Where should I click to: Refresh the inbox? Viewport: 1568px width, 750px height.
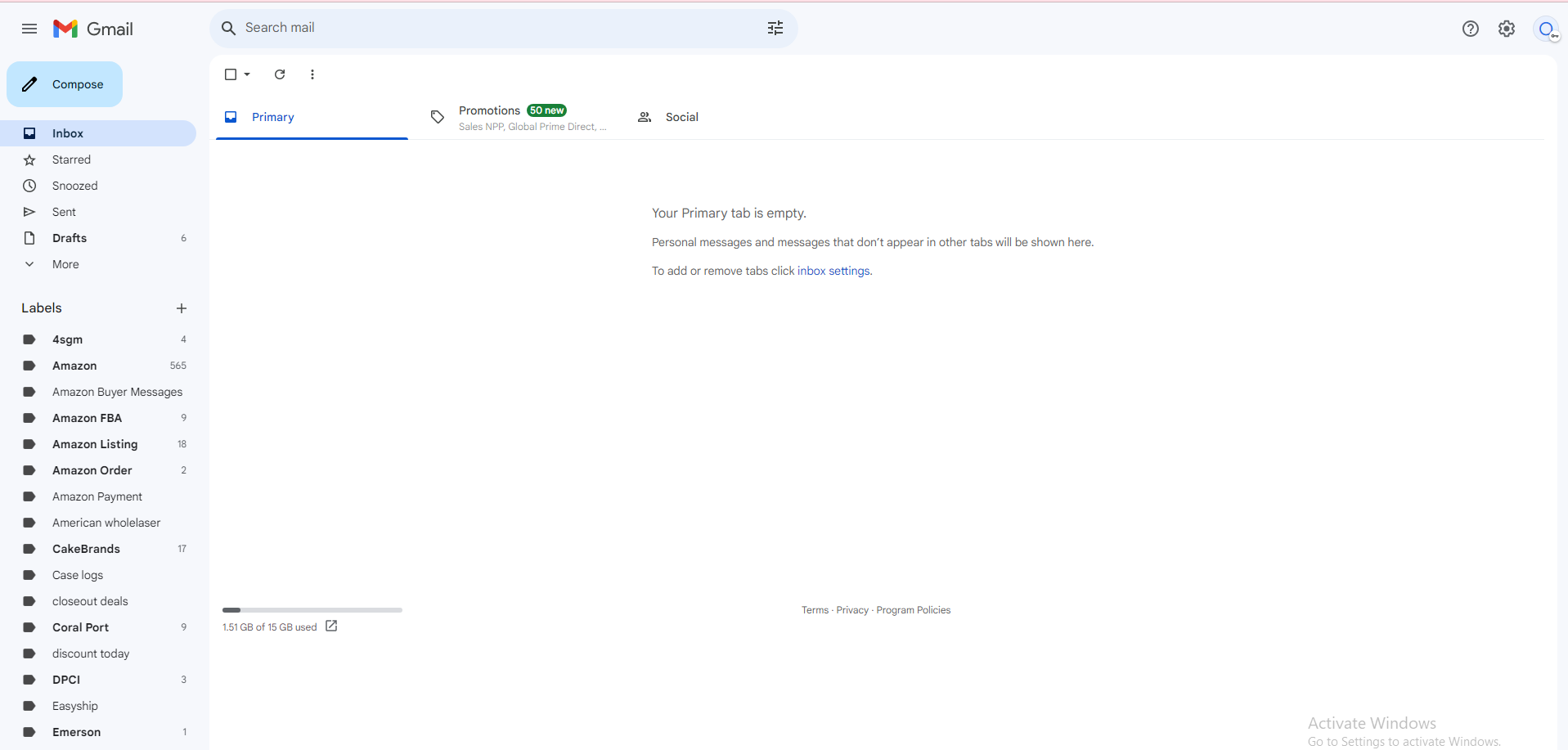click(280, 74)
